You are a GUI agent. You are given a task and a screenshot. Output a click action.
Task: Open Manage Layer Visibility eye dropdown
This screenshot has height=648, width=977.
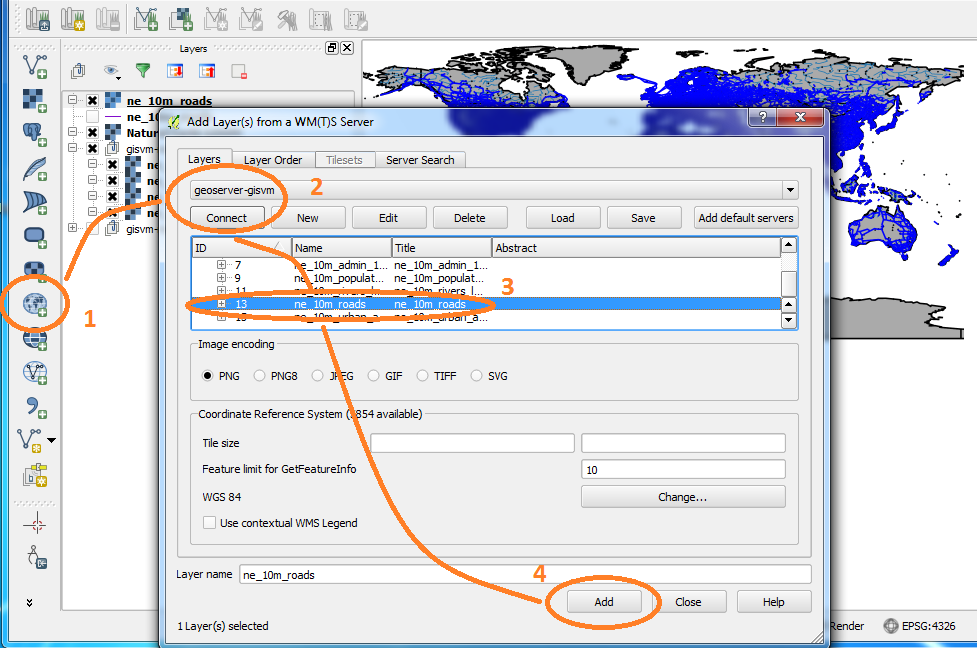click(112, 71)
